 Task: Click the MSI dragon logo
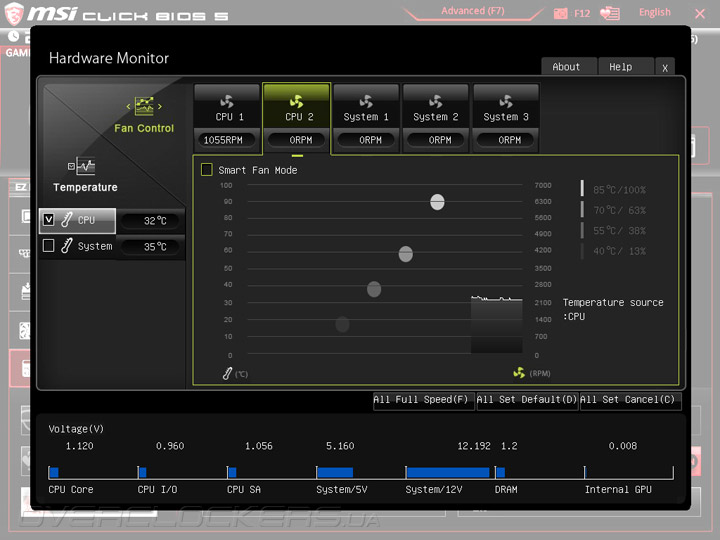pos(14,13)
